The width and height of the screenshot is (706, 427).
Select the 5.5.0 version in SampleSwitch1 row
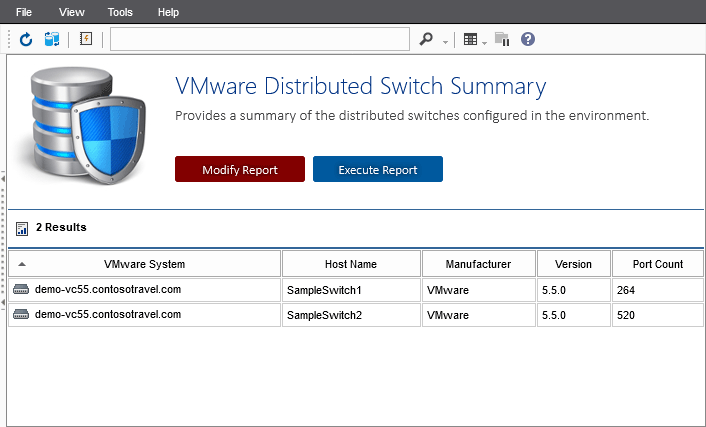tap(574, 290)
